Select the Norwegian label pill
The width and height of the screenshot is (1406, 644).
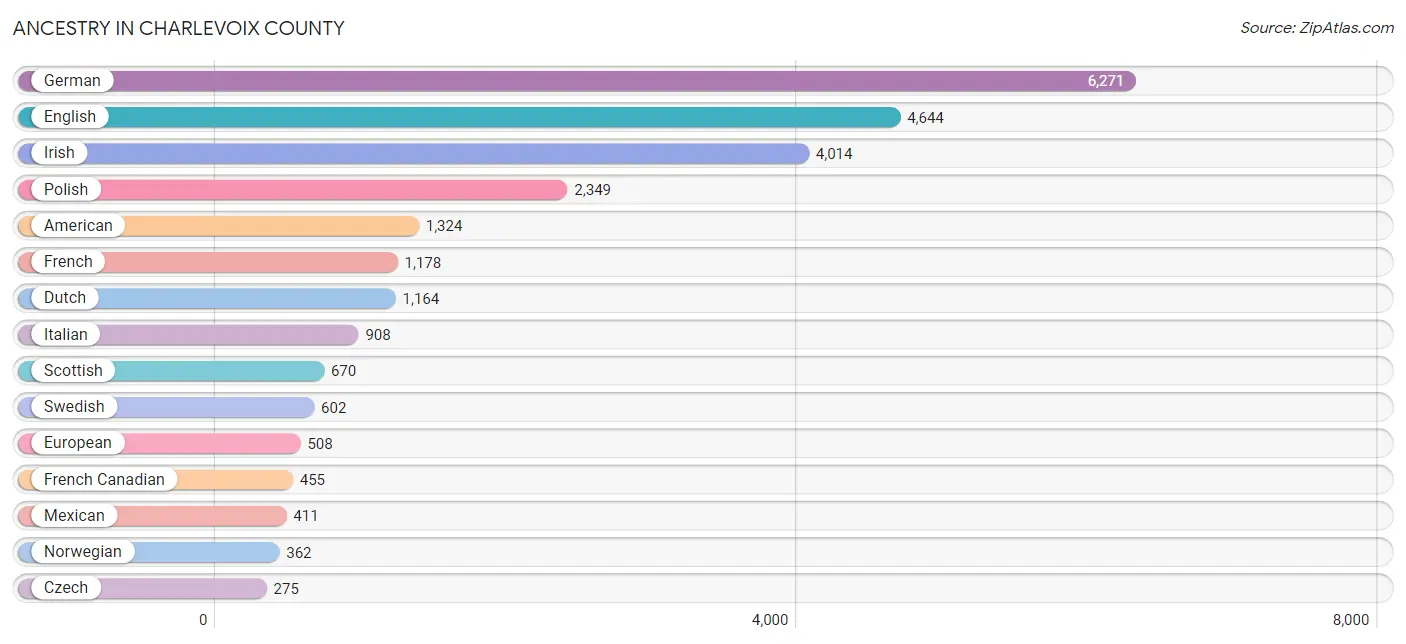coord(82,552)
